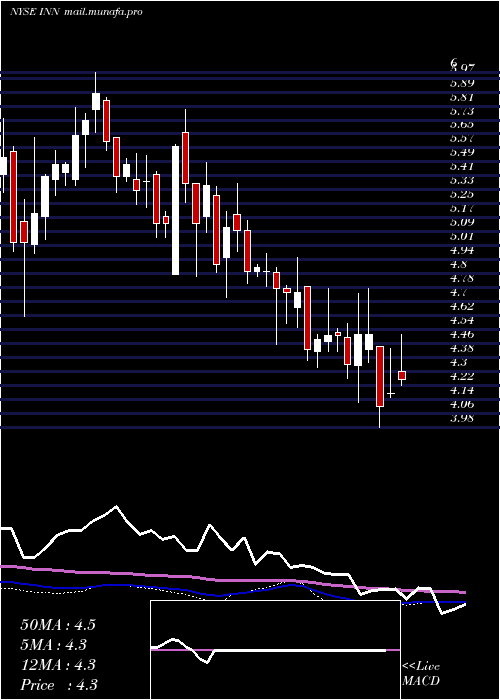Select the 5.81 price axis label
500x700 pixels.
(x=462, y=97)
